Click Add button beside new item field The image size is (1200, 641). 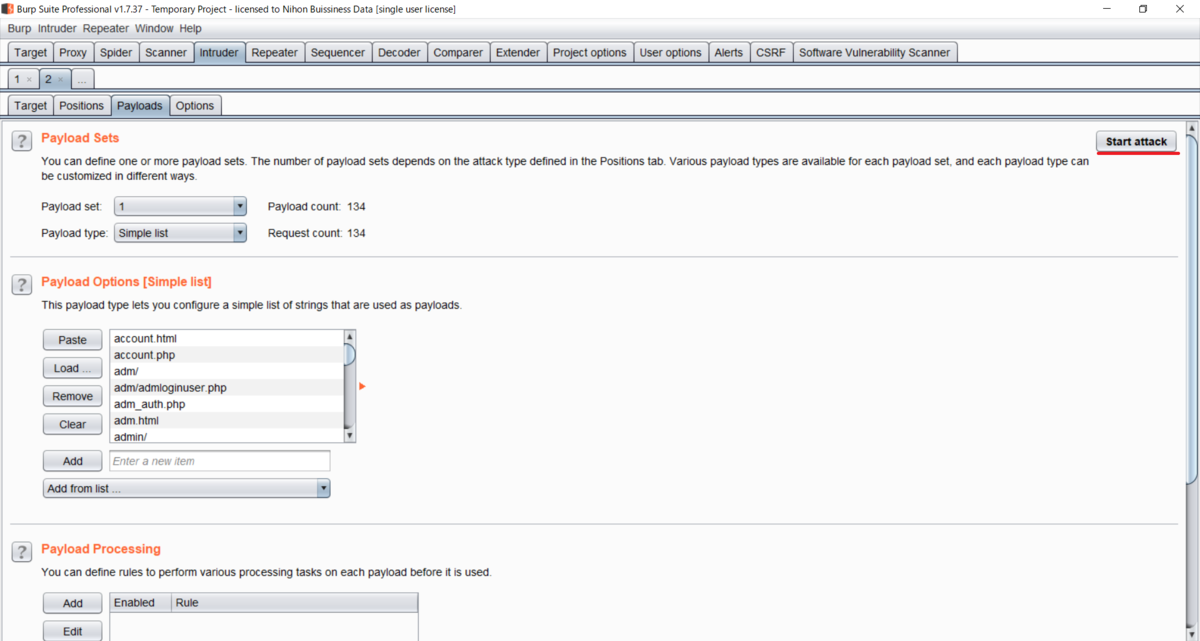(x=72, y=461)
